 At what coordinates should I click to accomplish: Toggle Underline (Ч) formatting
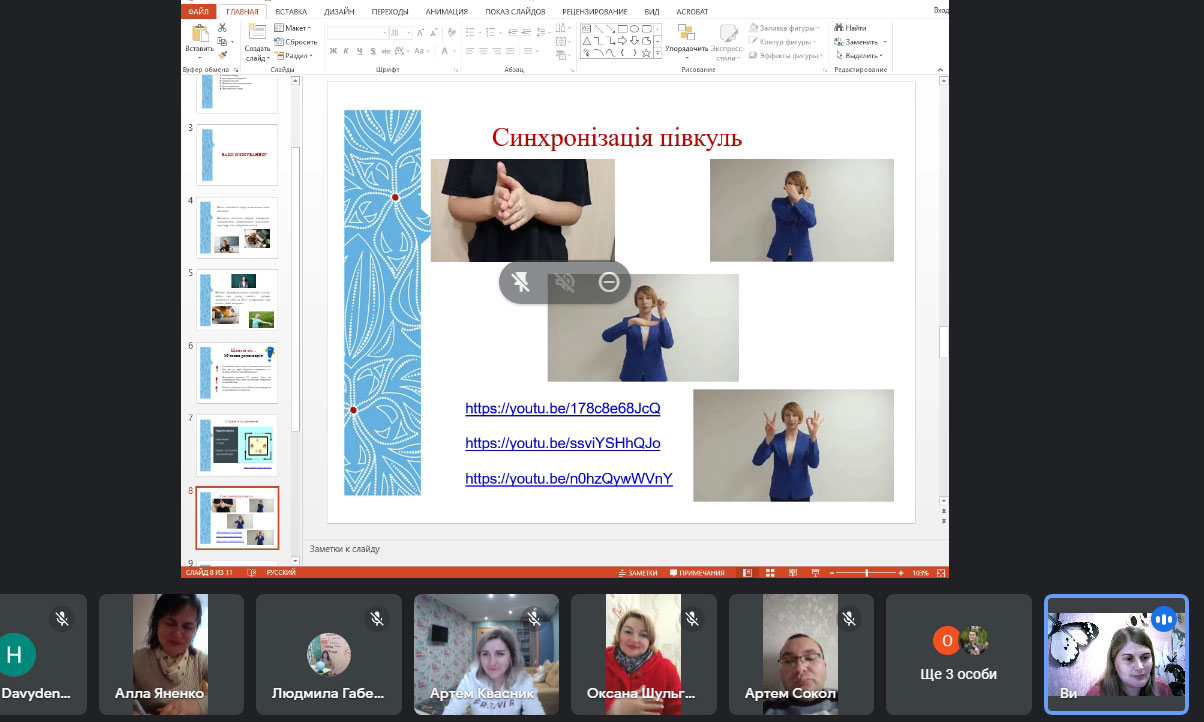(358, 50)
